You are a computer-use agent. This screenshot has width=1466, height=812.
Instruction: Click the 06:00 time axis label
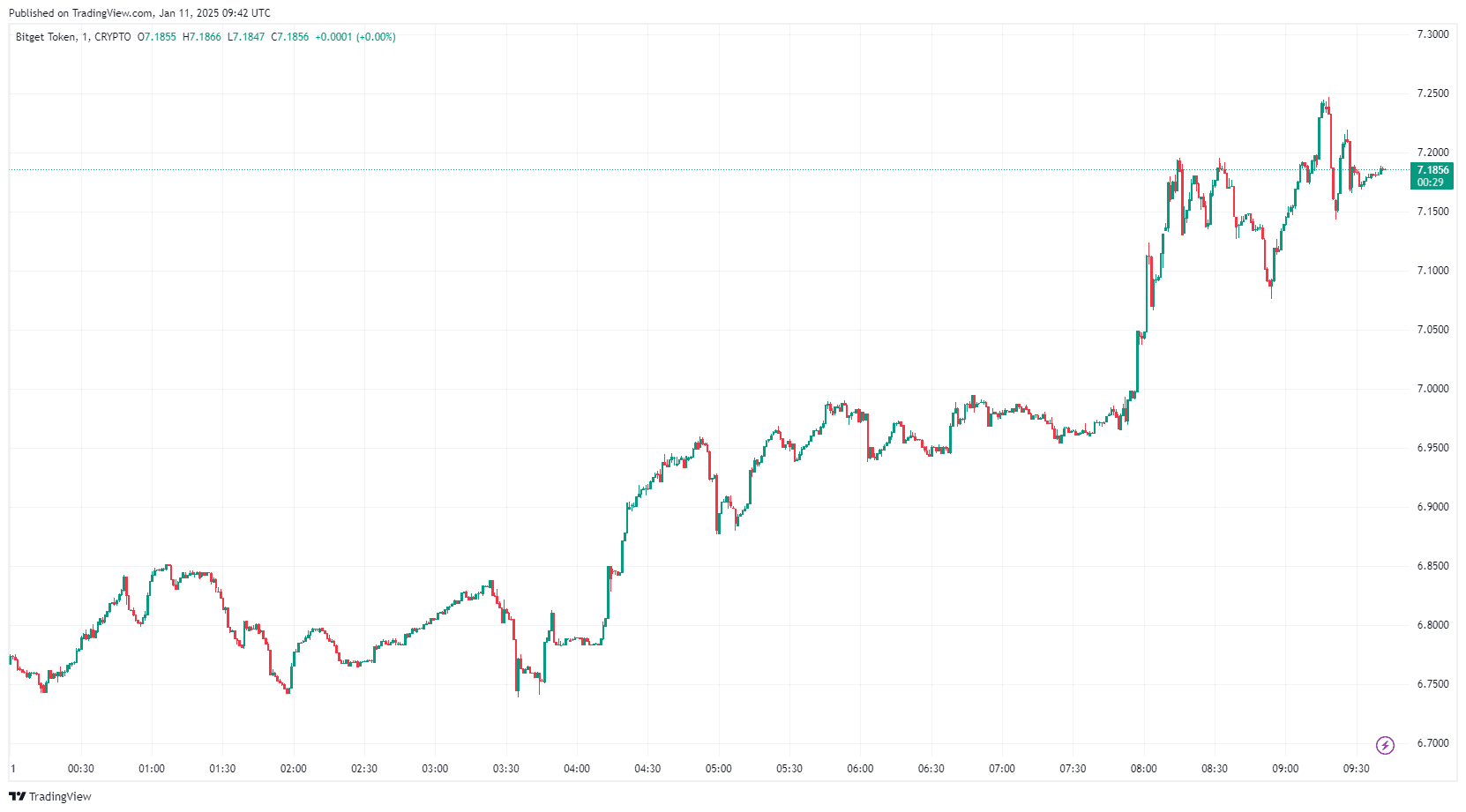(x=860, y=769)
